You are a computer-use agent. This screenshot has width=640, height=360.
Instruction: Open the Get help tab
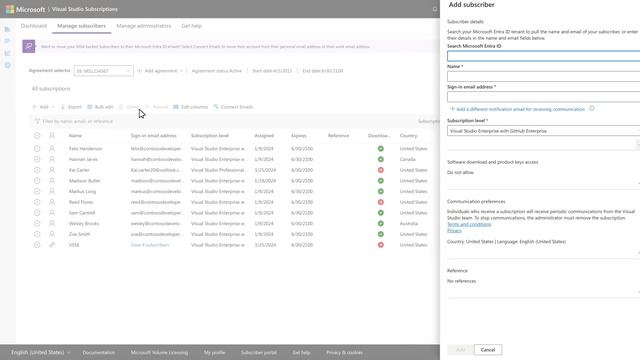191,26
